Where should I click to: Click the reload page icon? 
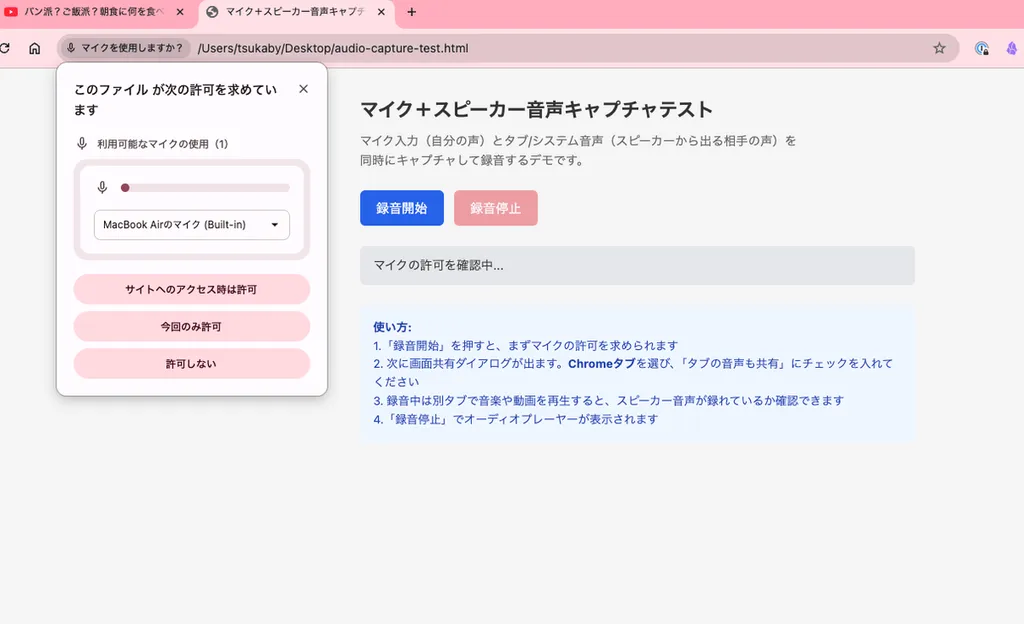(5, 48)
